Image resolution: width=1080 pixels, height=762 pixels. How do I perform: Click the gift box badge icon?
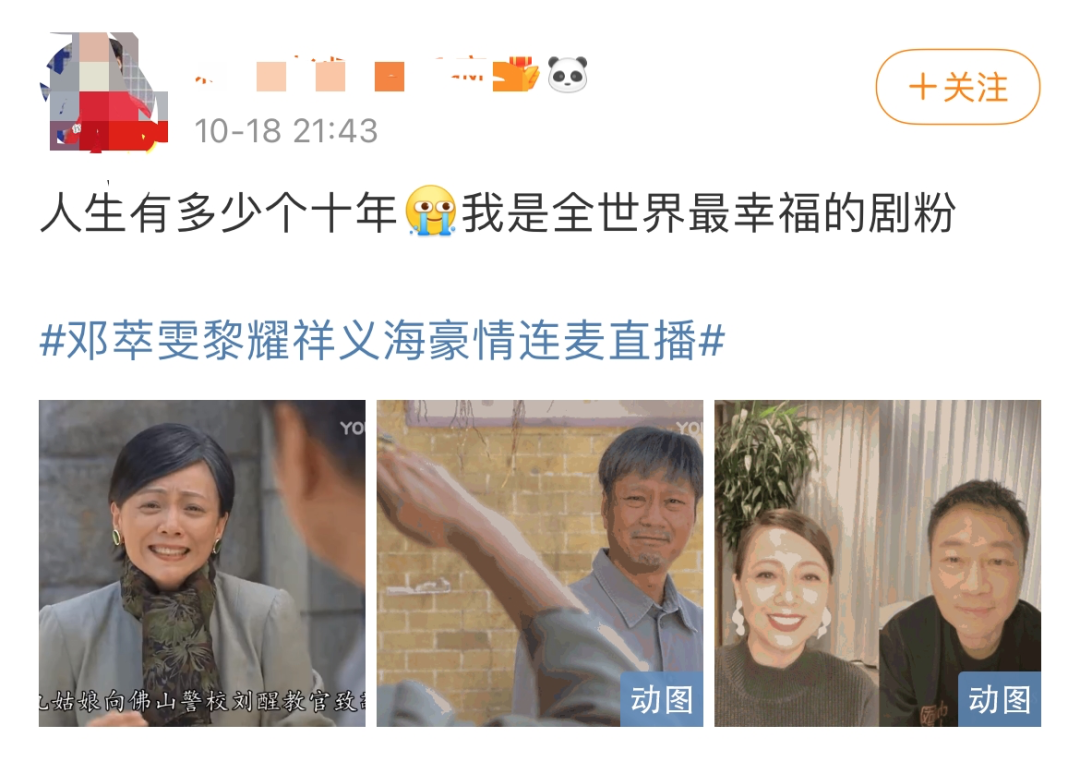click(515, 74)
